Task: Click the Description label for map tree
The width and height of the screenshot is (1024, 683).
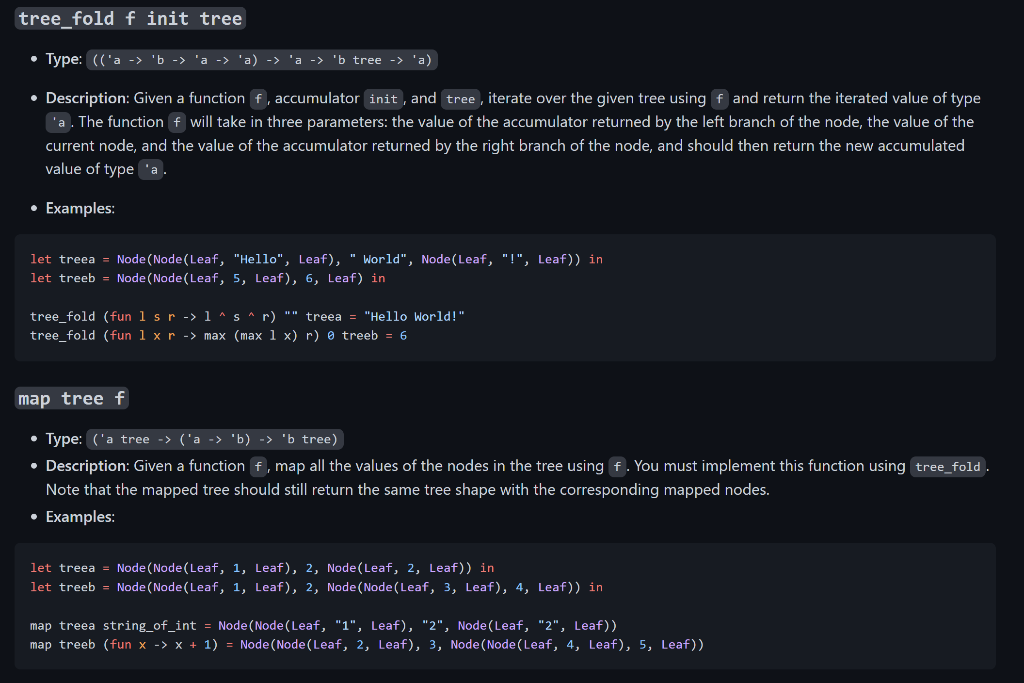Action: coord(89,466)
